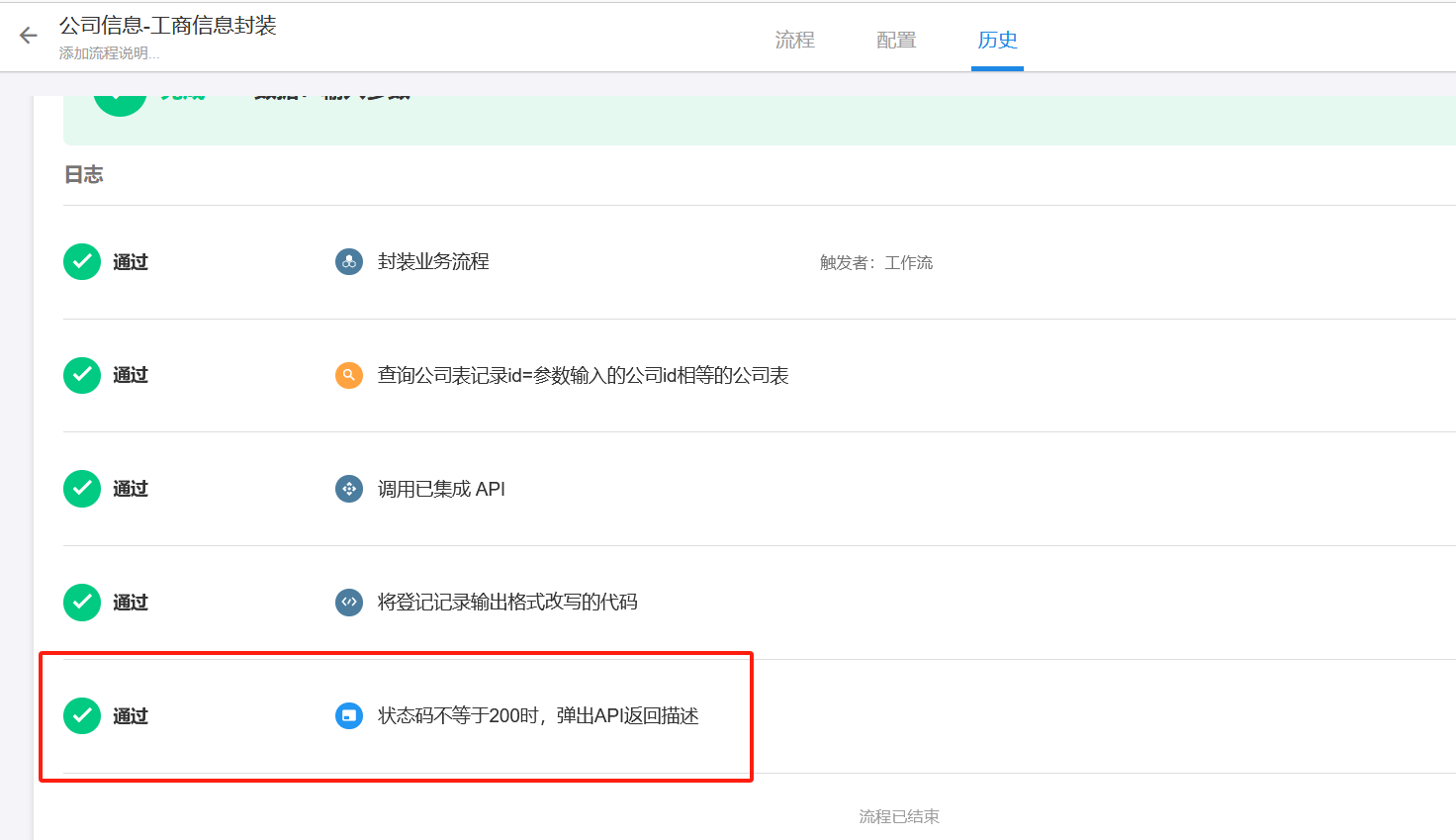This screenshot has width=1456, height=840.
Task: Select the 历史 tab
Action: point(997,40)
